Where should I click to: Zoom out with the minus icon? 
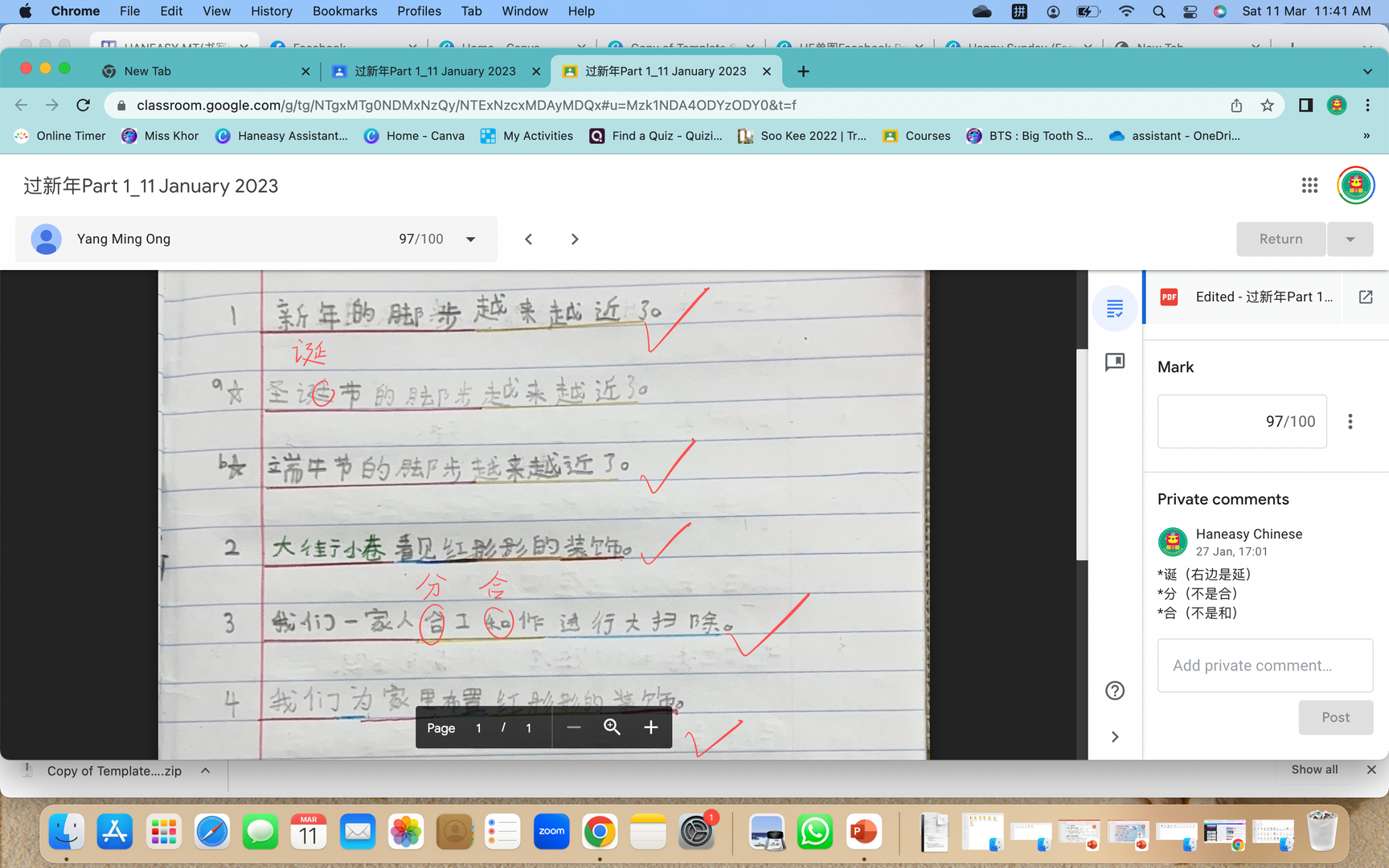click(573, 727)
